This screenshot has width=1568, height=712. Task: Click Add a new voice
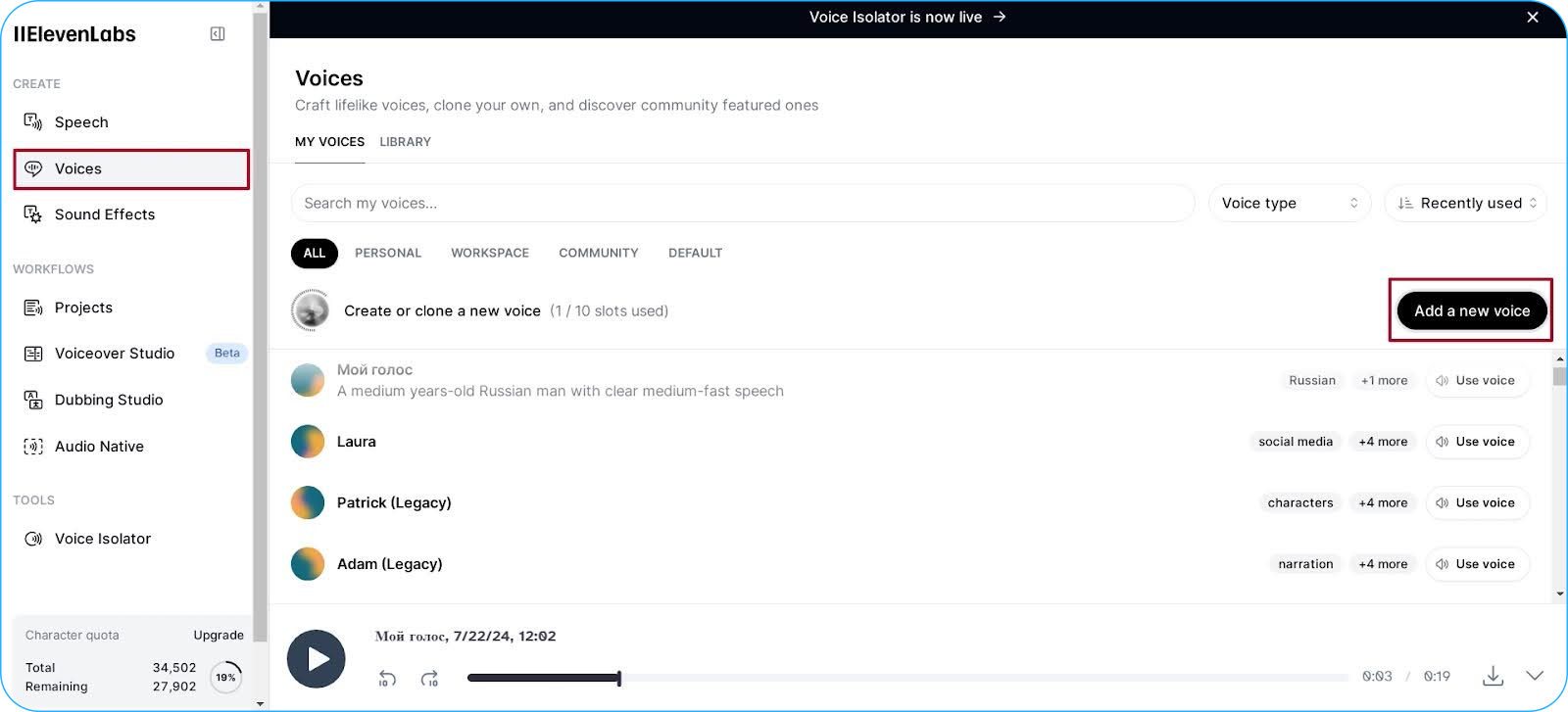coord(1472,310)
